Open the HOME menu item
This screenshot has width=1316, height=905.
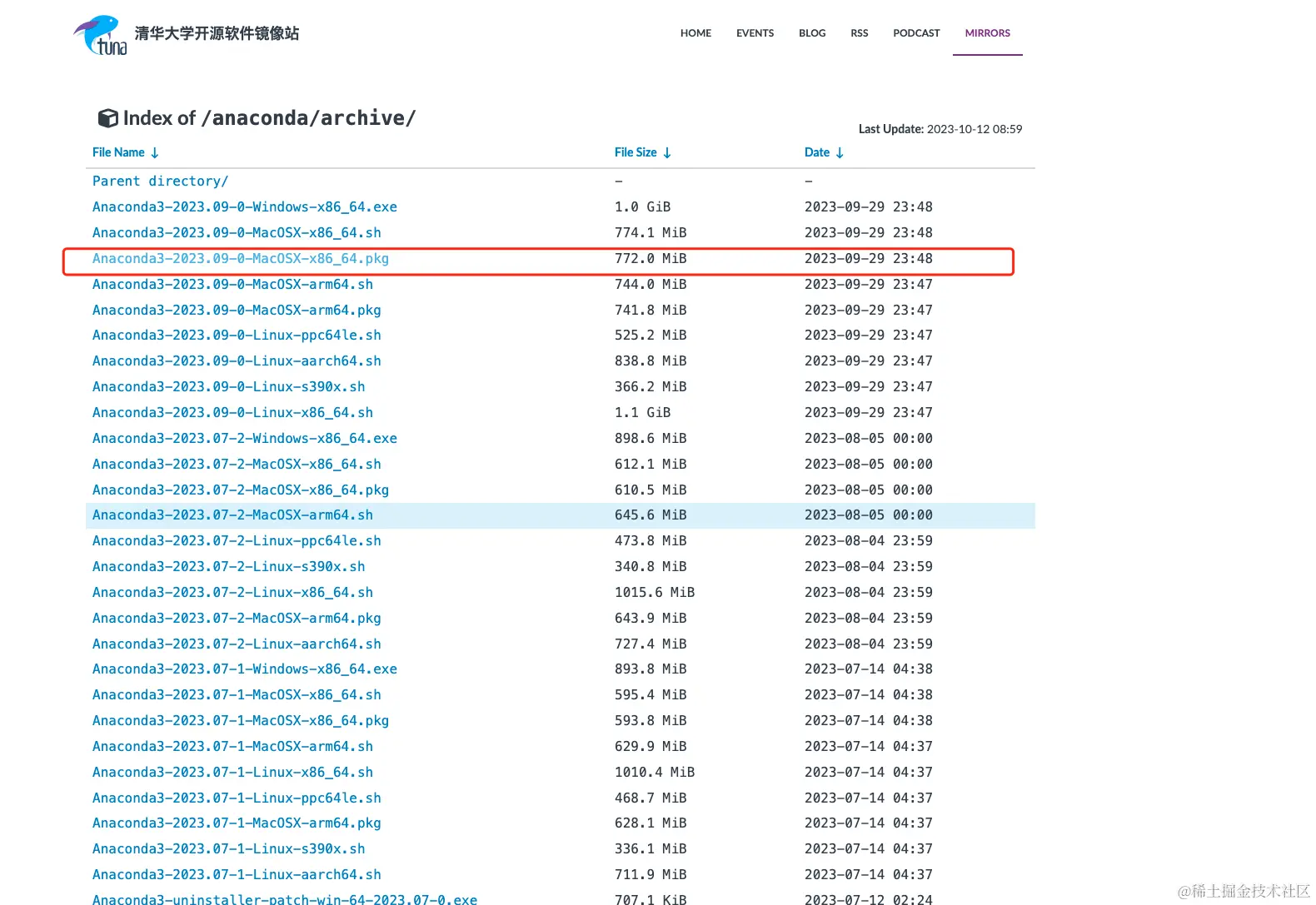click(695, 33)
